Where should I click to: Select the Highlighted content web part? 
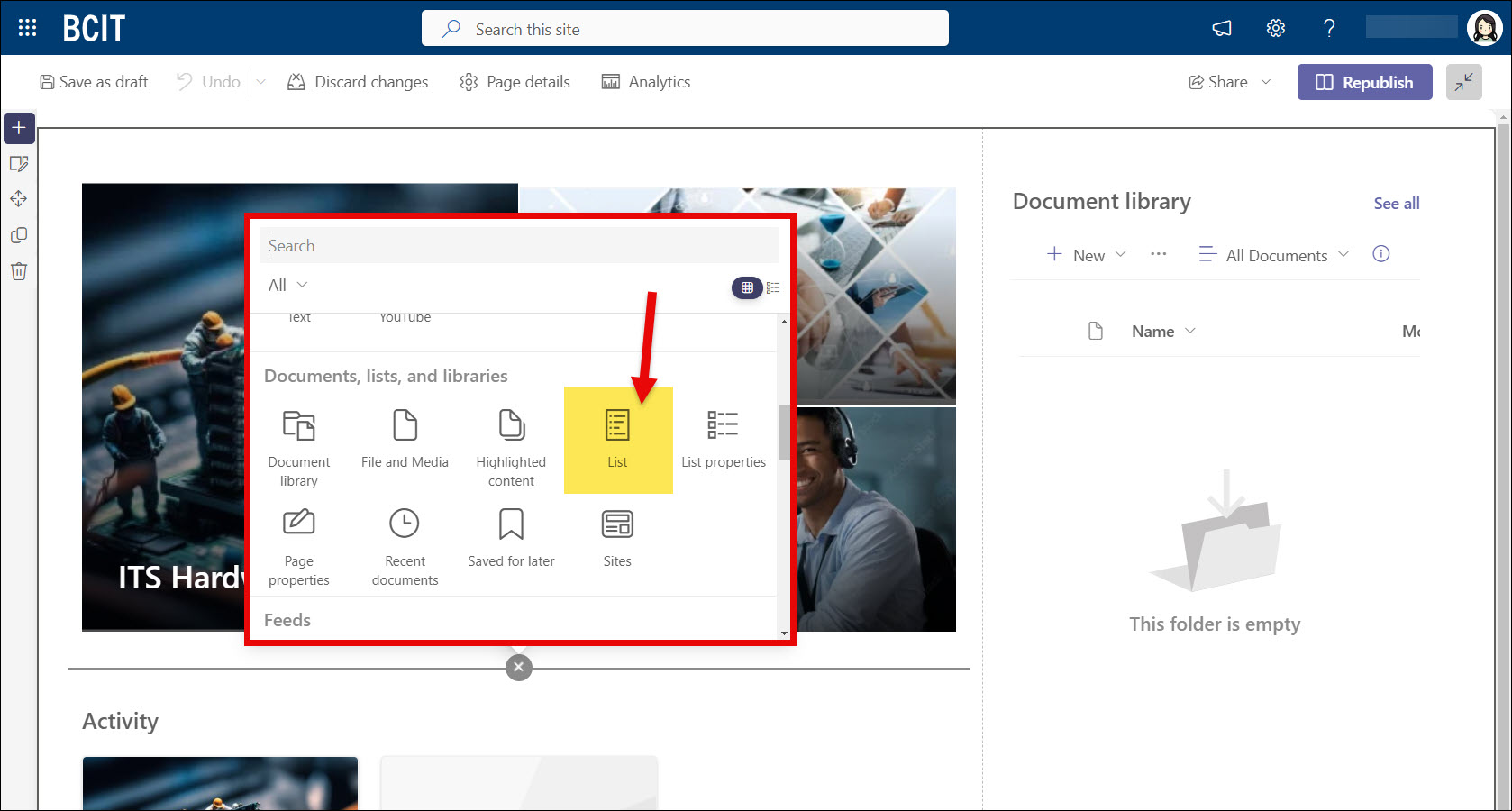(511, 447)
